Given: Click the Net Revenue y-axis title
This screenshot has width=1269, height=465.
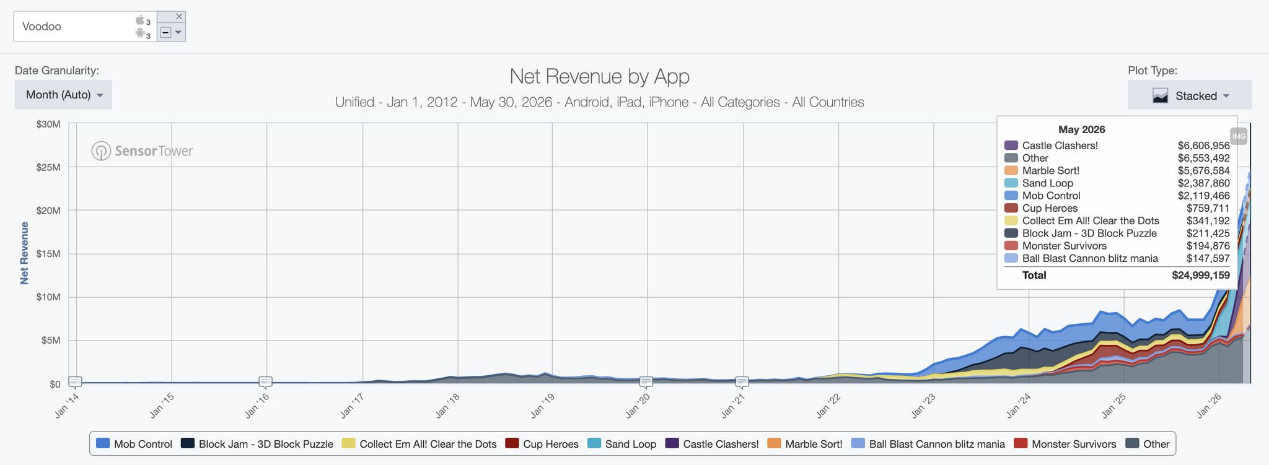Looking at the screenshot, I should [25, 253].
